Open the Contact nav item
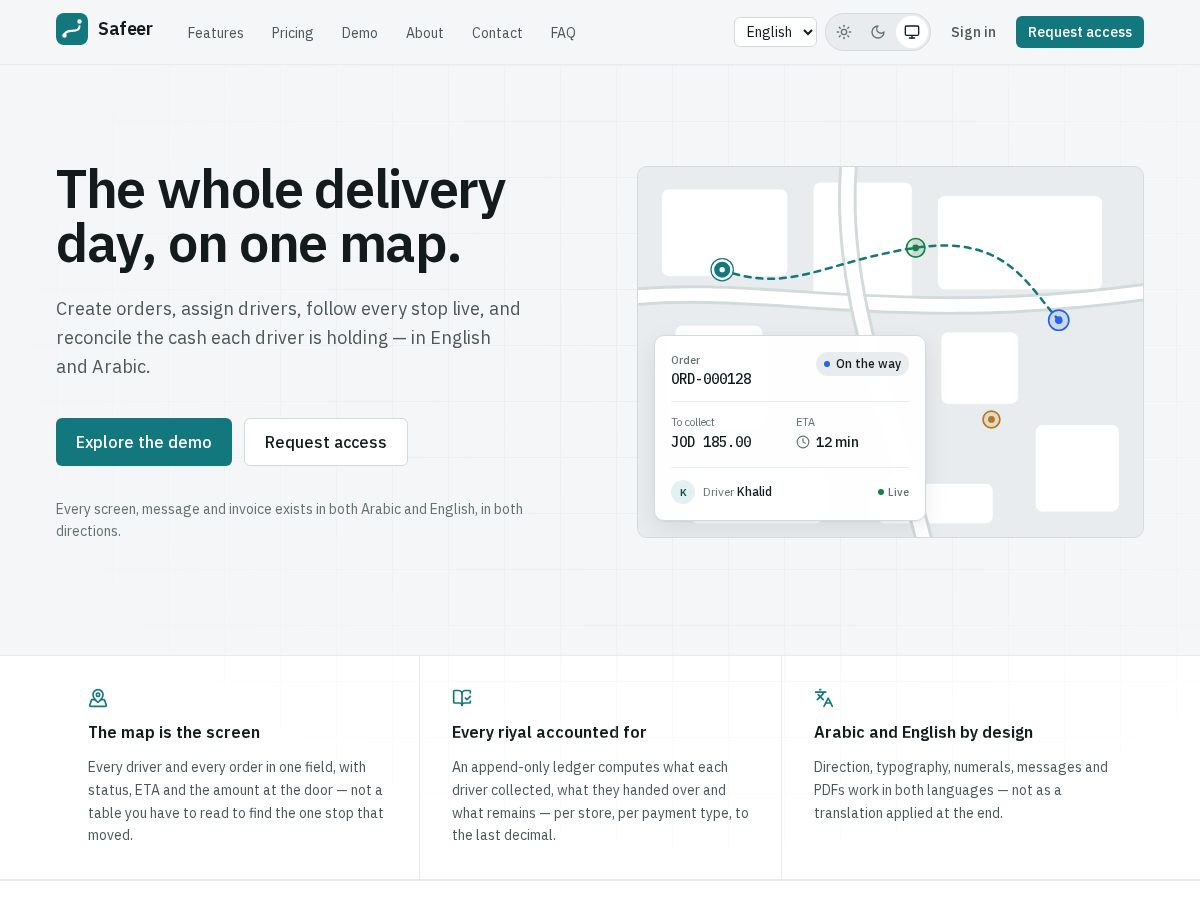The image size is (1200, 900). click(x=497, y=33)
